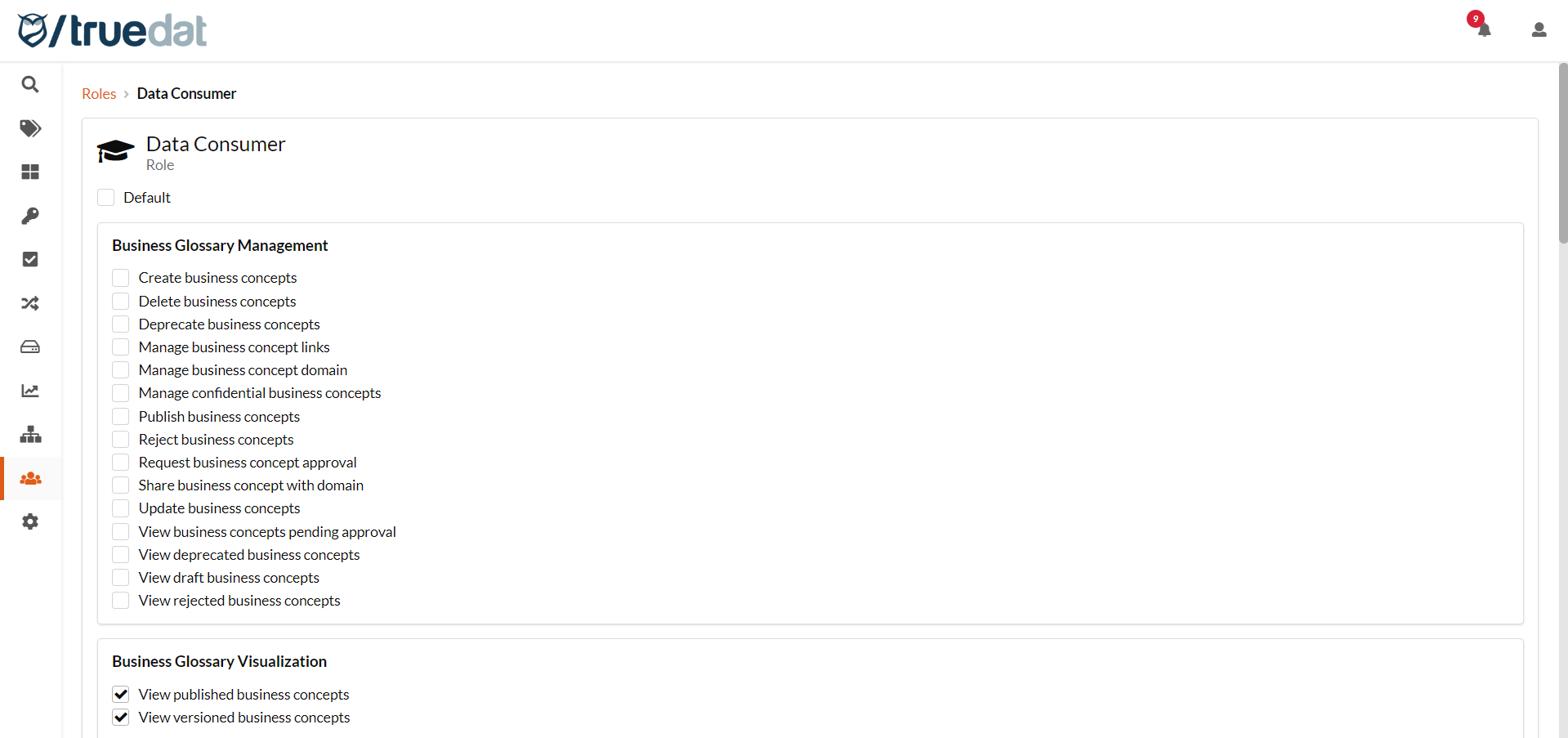Open the notifications bell with badge
Screen dimensions: 1568x738
point(1481,25)
